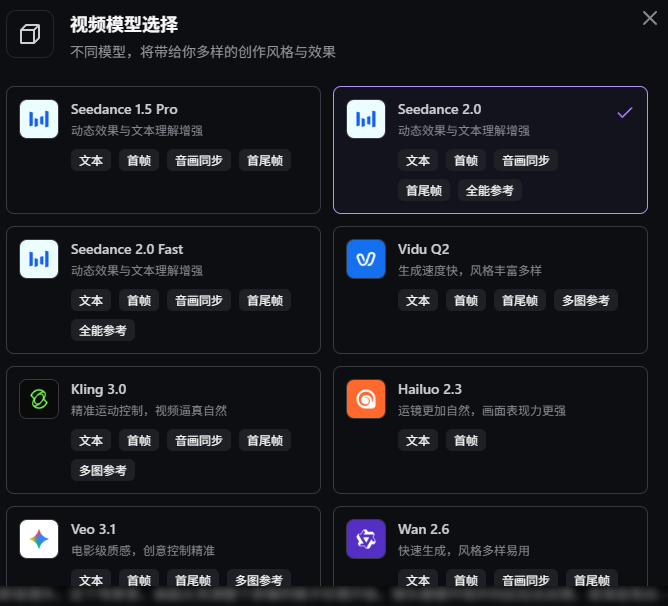
Task: Click 文本 tag in Kling 3.0 card
Action: (x=91, y=440)
